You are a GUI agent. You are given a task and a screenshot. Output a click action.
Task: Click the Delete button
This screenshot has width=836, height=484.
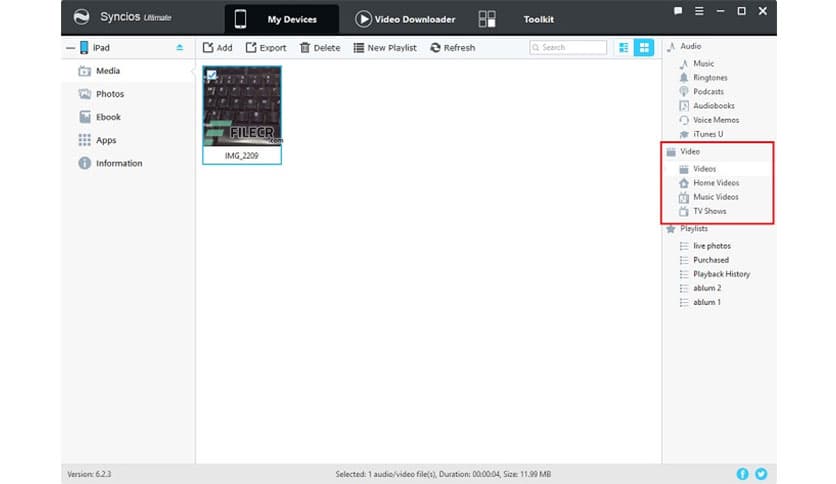click(x=320, y=47)
